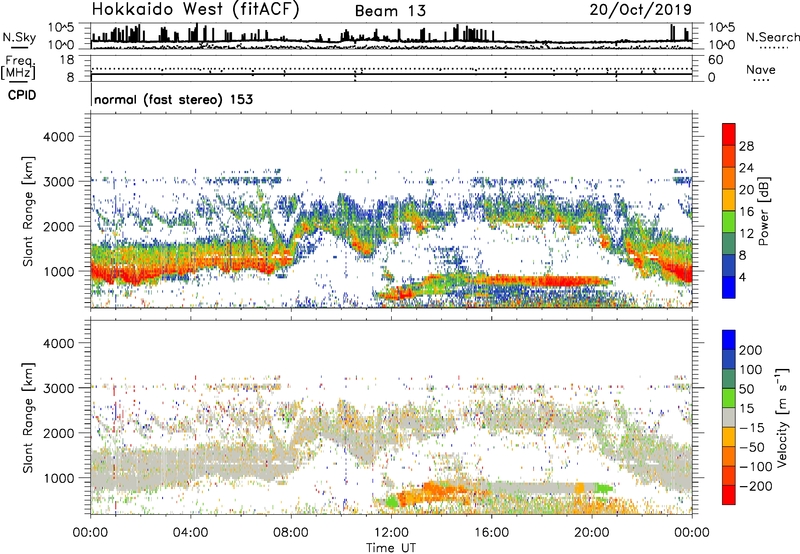Click the "18" frequency tick label
Viewport: 800px width, 554px height.
(x=66, y=60)
